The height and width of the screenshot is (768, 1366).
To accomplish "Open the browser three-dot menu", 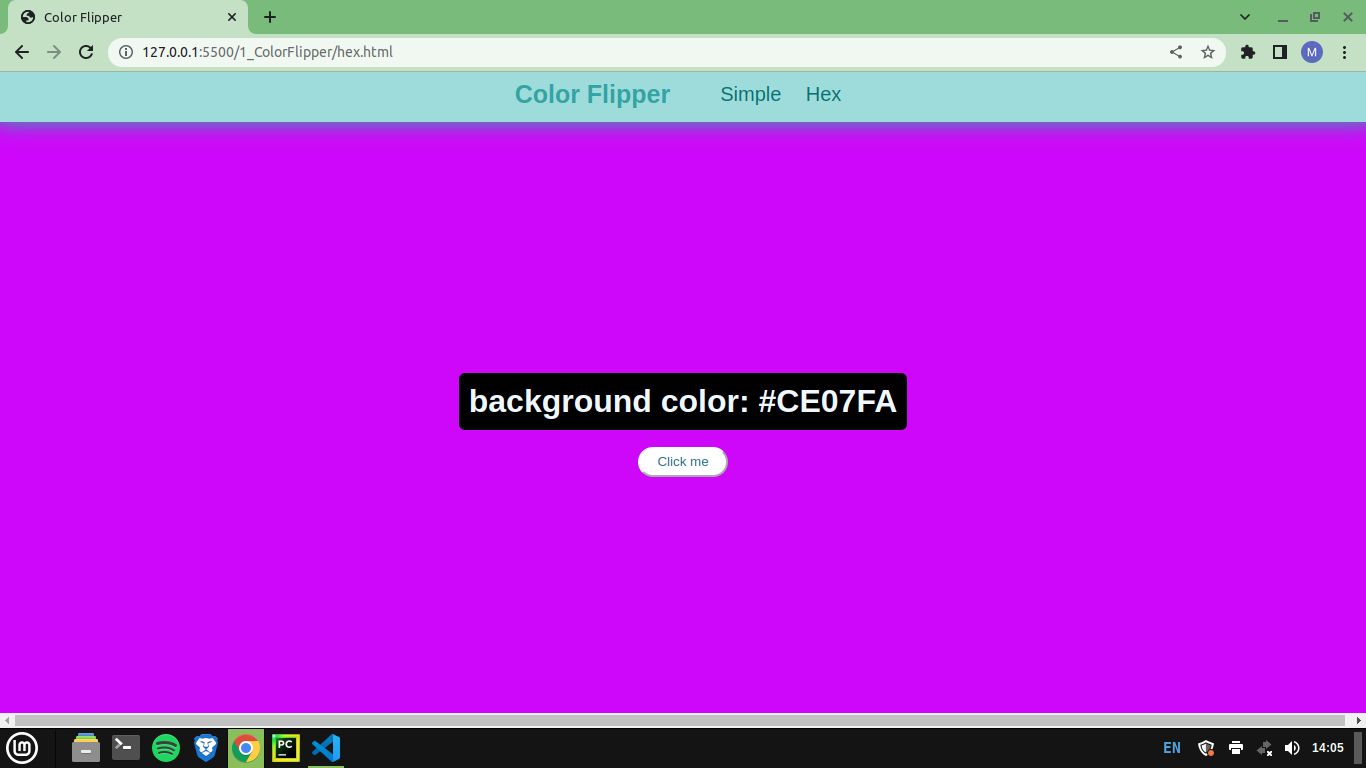I will [x=1346, y=52].
